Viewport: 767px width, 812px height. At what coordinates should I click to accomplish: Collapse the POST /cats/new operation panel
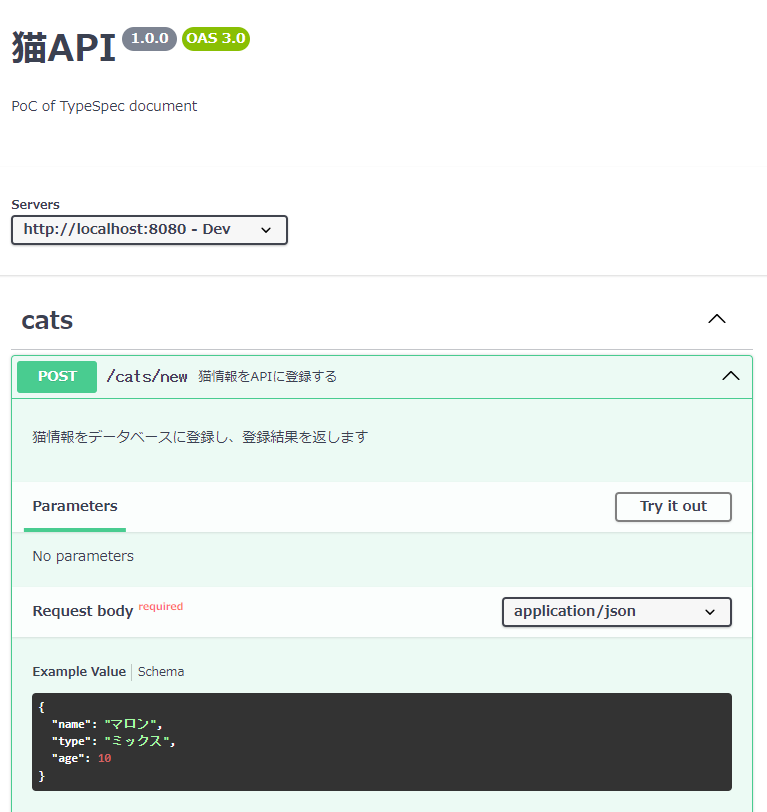pos(729,376)
